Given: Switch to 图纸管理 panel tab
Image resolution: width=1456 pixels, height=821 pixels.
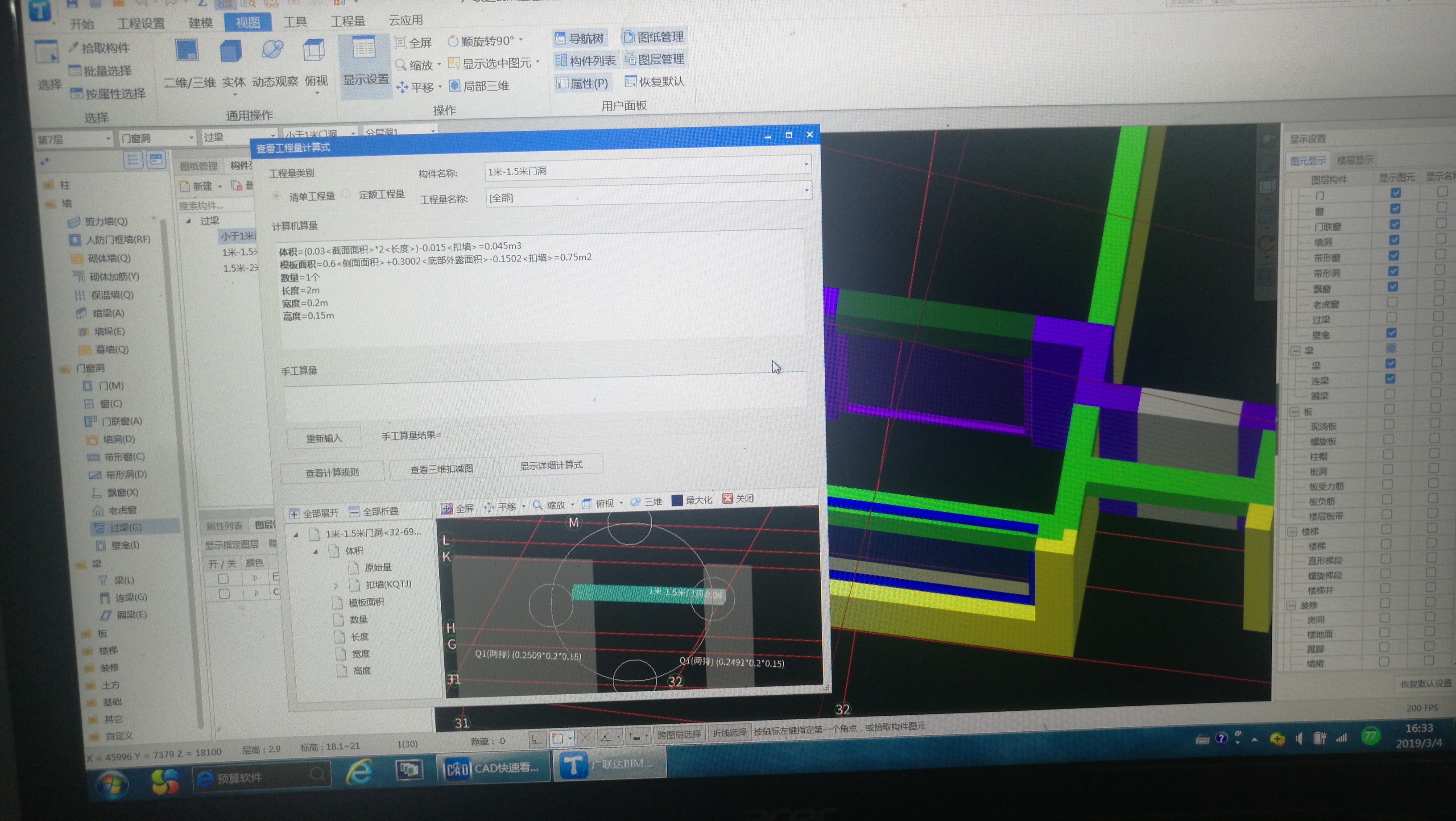Looking at the screenshot, I should (199, 166).
